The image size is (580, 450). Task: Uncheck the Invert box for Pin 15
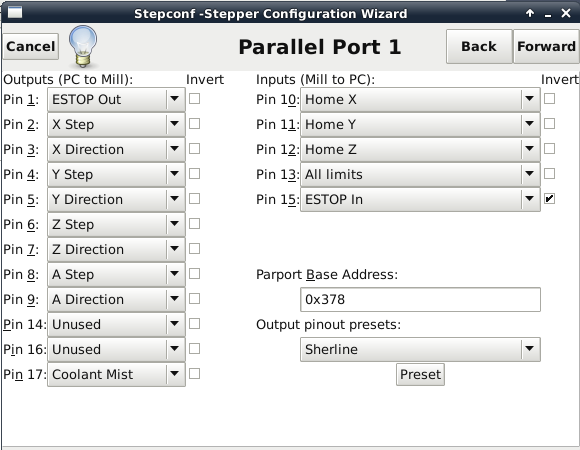point(549,199)
